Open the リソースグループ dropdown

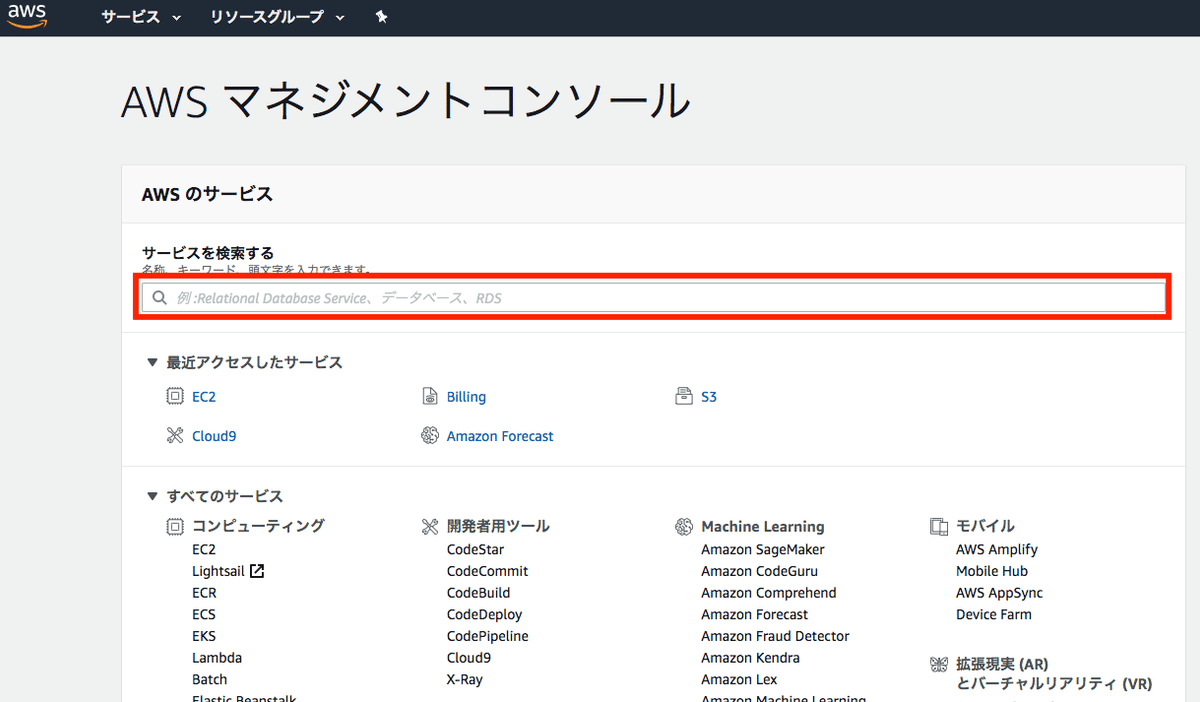[x=277, y=17]
